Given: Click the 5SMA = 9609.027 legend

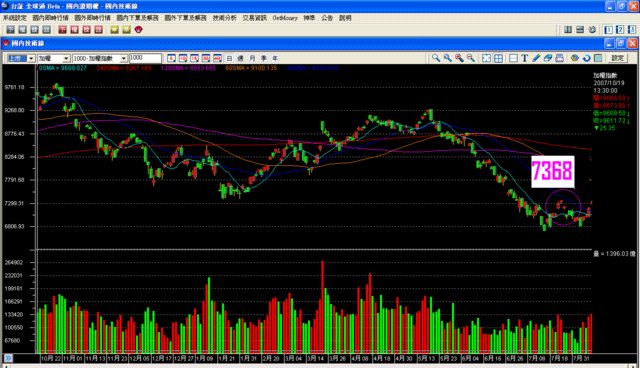Looking at the screenshot, I should pos(63,68).
